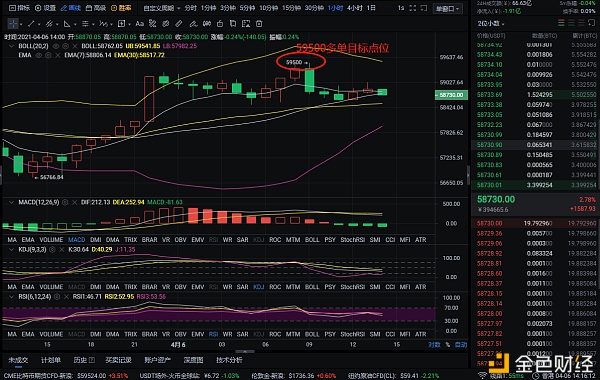Expand trend line tool options arrow
This screenshot has height=380, width=600.
tap(39, 24)
